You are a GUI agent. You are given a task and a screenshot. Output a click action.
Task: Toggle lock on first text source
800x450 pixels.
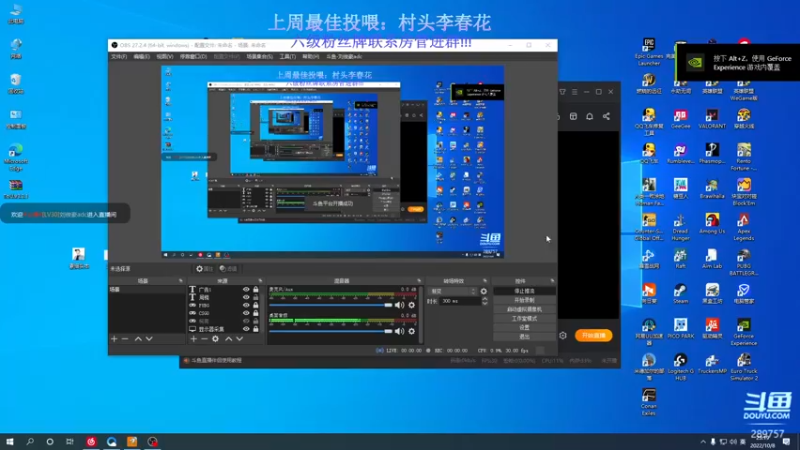point(256,290)
